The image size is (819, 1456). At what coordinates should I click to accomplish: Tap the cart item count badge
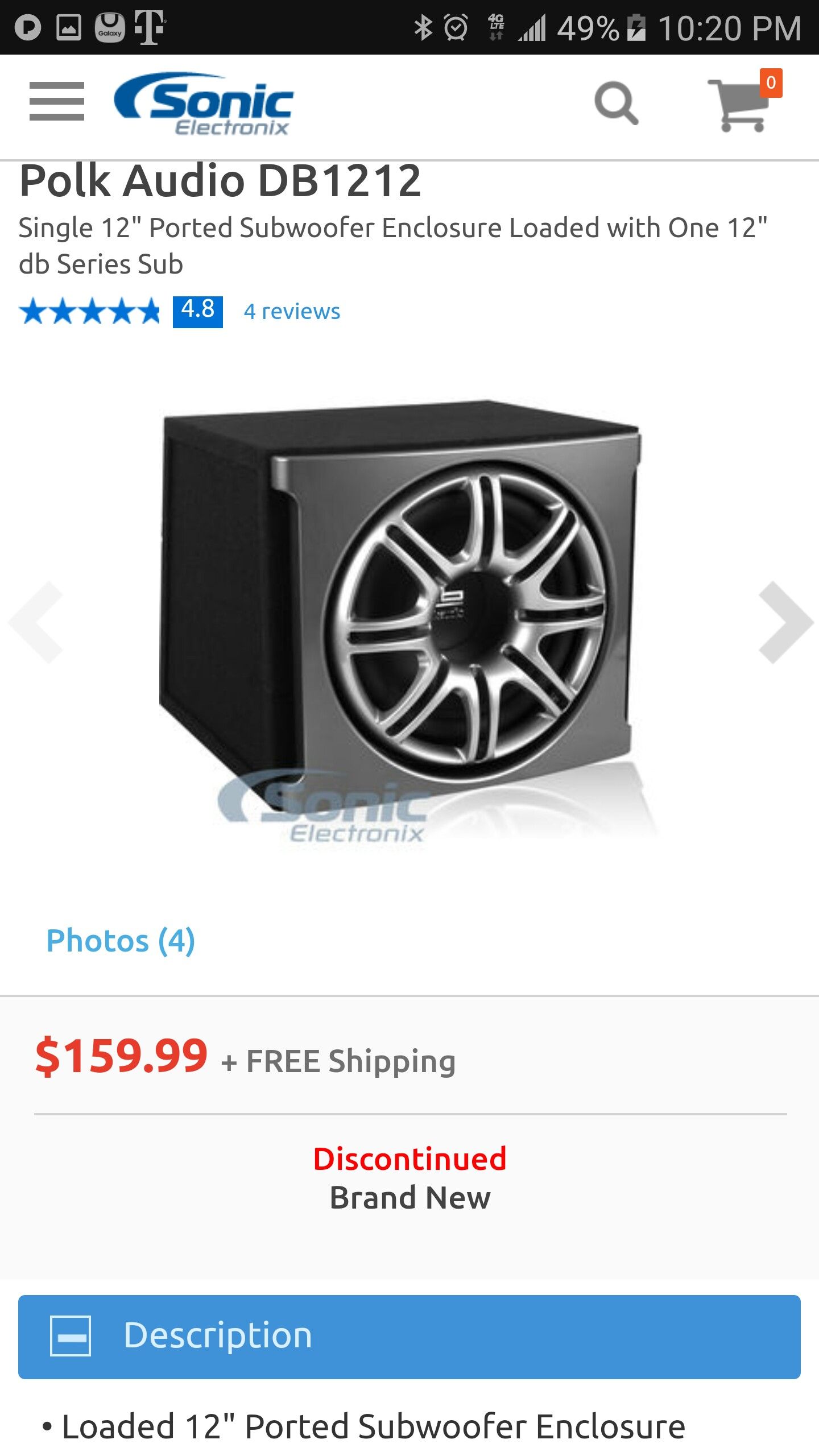771,83
